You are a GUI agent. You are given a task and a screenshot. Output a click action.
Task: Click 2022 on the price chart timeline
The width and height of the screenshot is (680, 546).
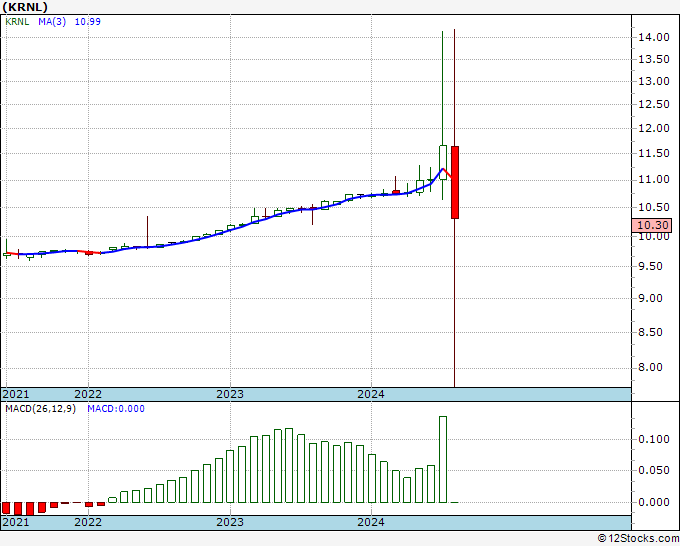point(88,394)
